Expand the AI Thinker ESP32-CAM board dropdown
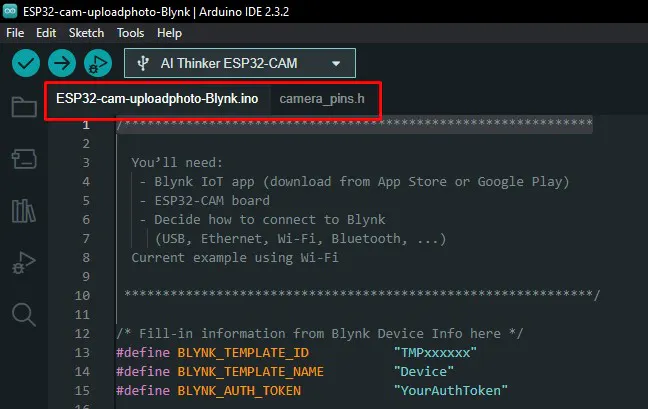The width and height of the screenshot is (648, 409). [x=240, y=63]
